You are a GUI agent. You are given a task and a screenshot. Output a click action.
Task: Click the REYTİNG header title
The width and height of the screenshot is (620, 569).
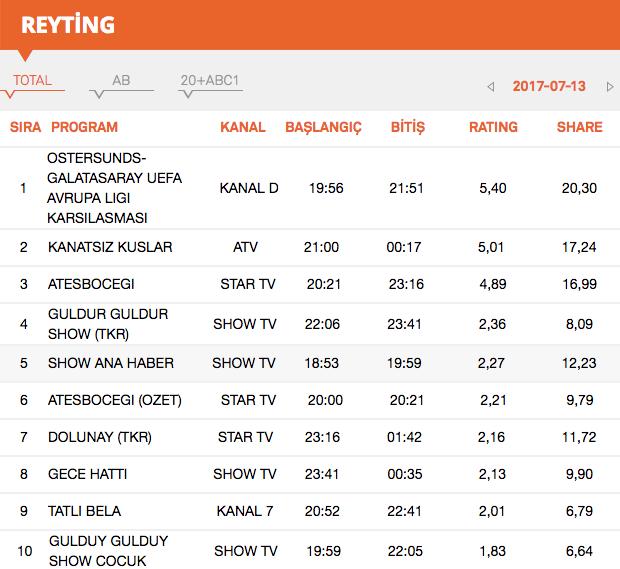click(x=68, y=25)
